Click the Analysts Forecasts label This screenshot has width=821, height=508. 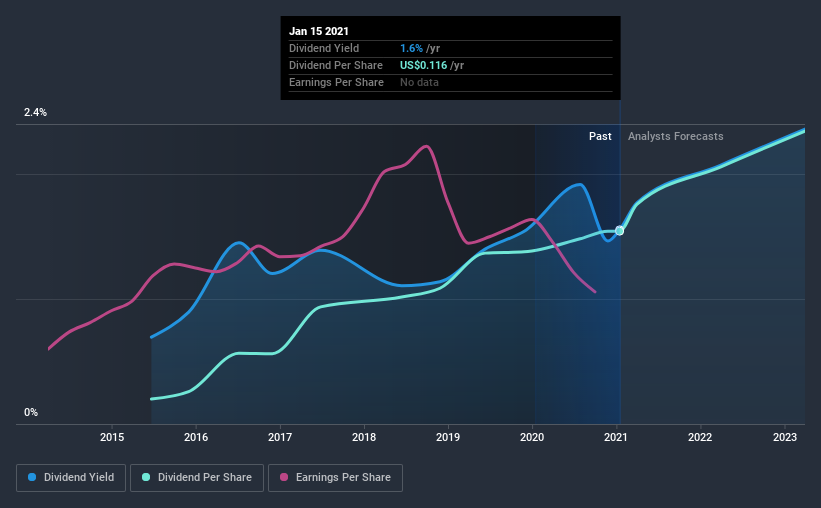click(x=675, y=136)
